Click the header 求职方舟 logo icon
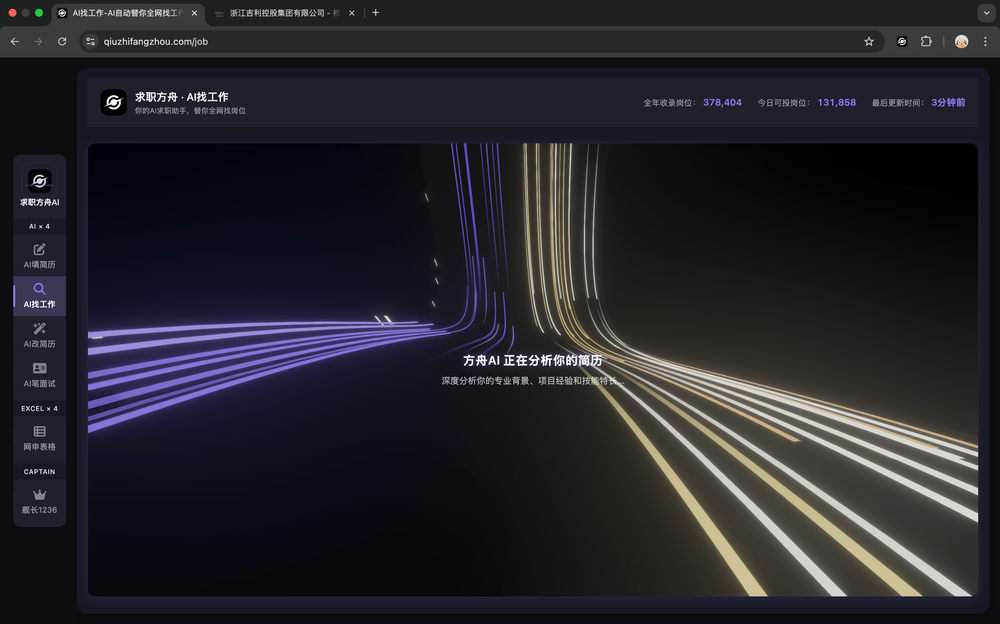The height and width of the screenshot is (624, 1000). [x=114, y=102]
